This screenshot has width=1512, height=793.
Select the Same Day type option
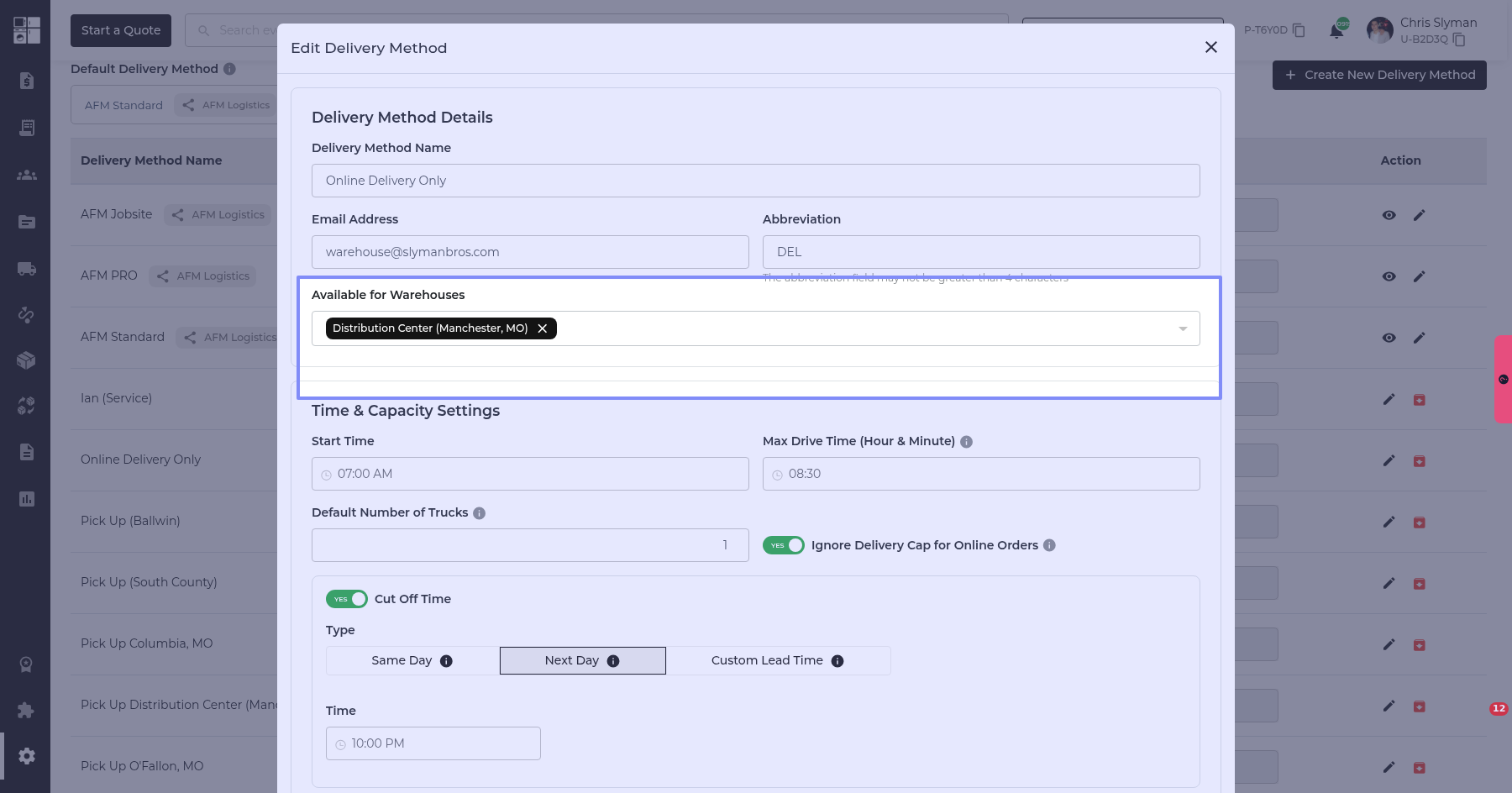pos(412,660)
